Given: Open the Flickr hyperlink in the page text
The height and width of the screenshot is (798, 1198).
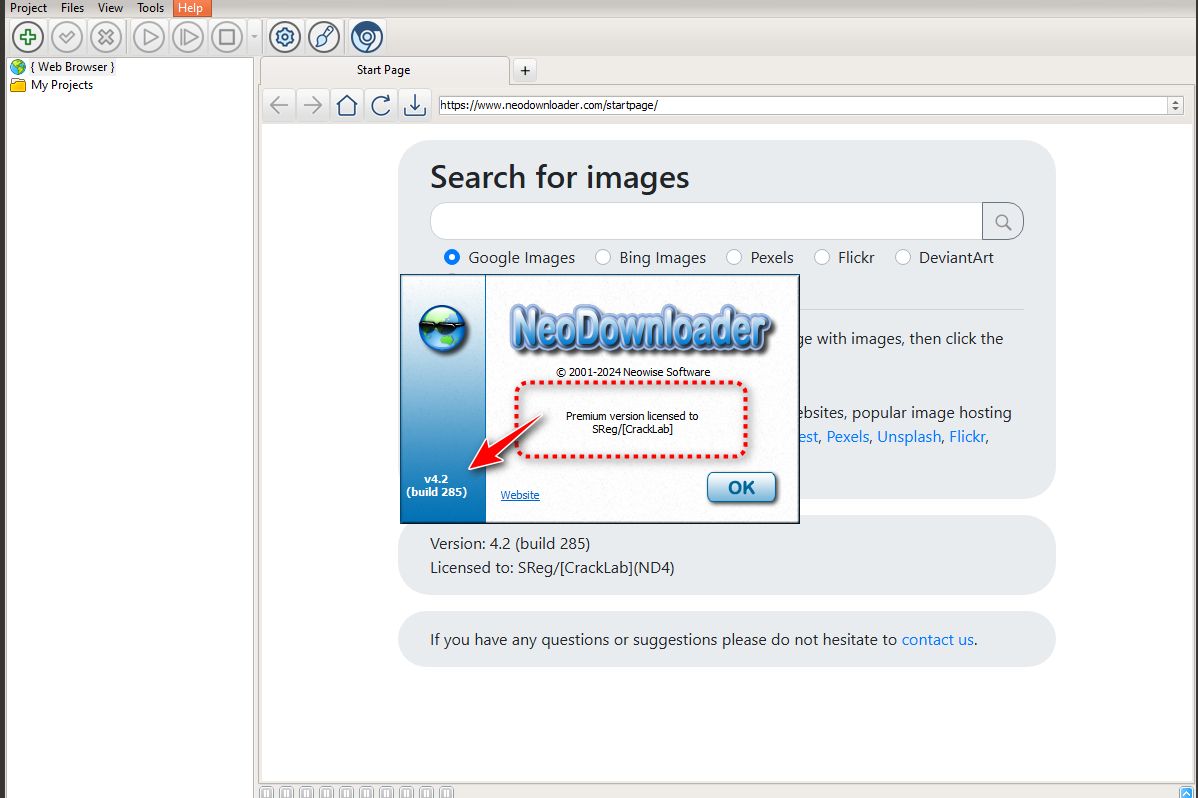Looking at the screenshot, I should [967, 436].
